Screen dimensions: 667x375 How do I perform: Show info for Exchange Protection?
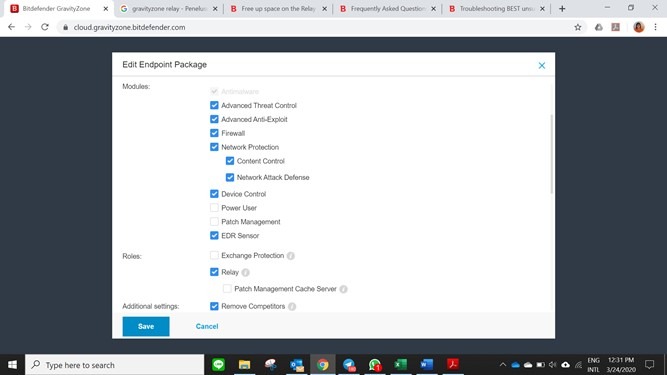[x=291, y=256]
